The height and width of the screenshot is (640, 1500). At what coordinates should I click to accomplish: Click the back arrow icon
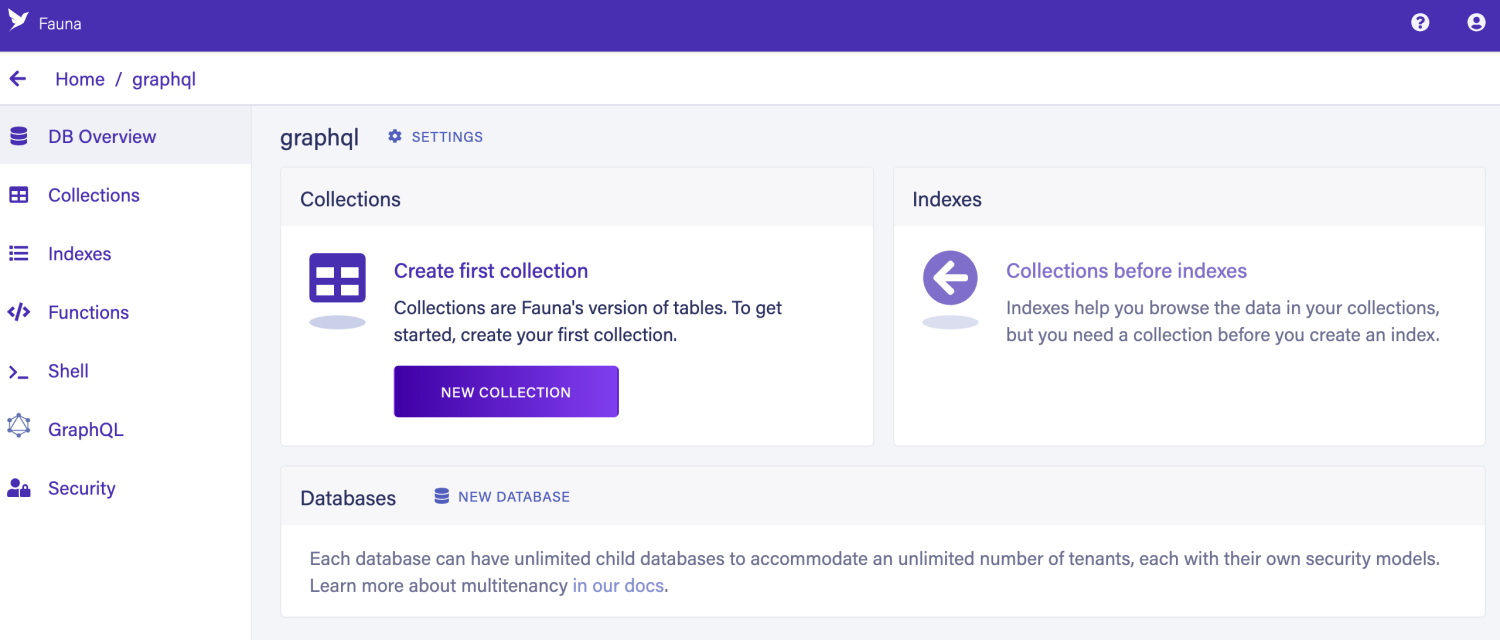18,79
